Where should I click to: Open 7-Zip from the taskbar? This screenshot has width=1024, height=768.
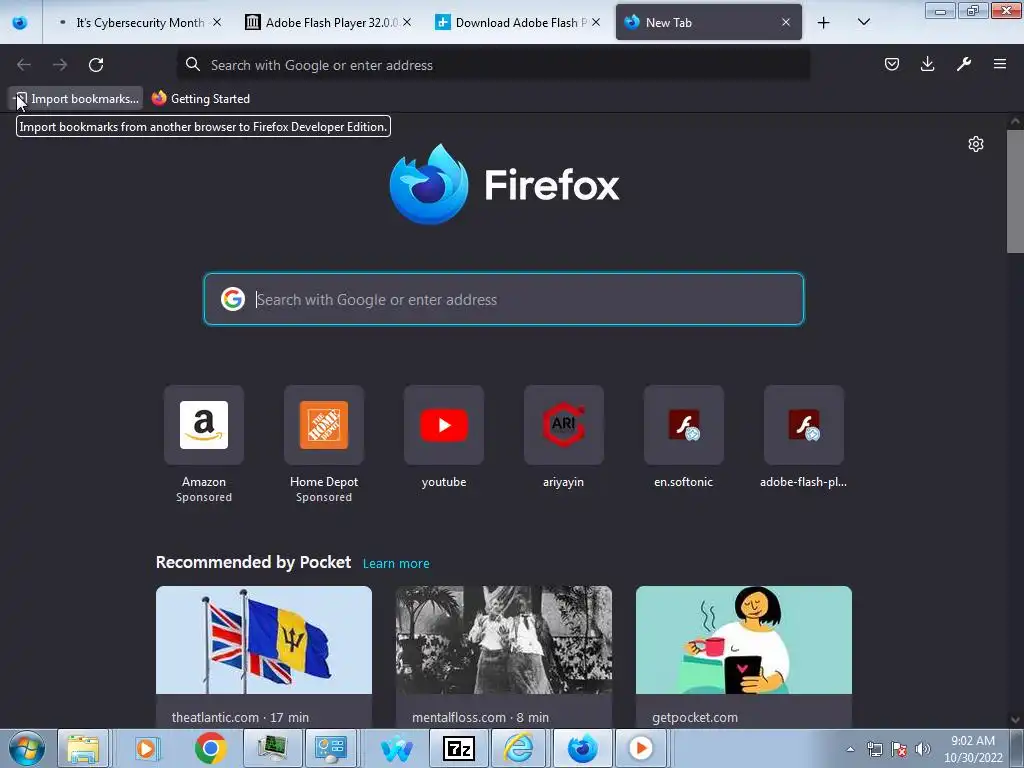coord(458,748)
